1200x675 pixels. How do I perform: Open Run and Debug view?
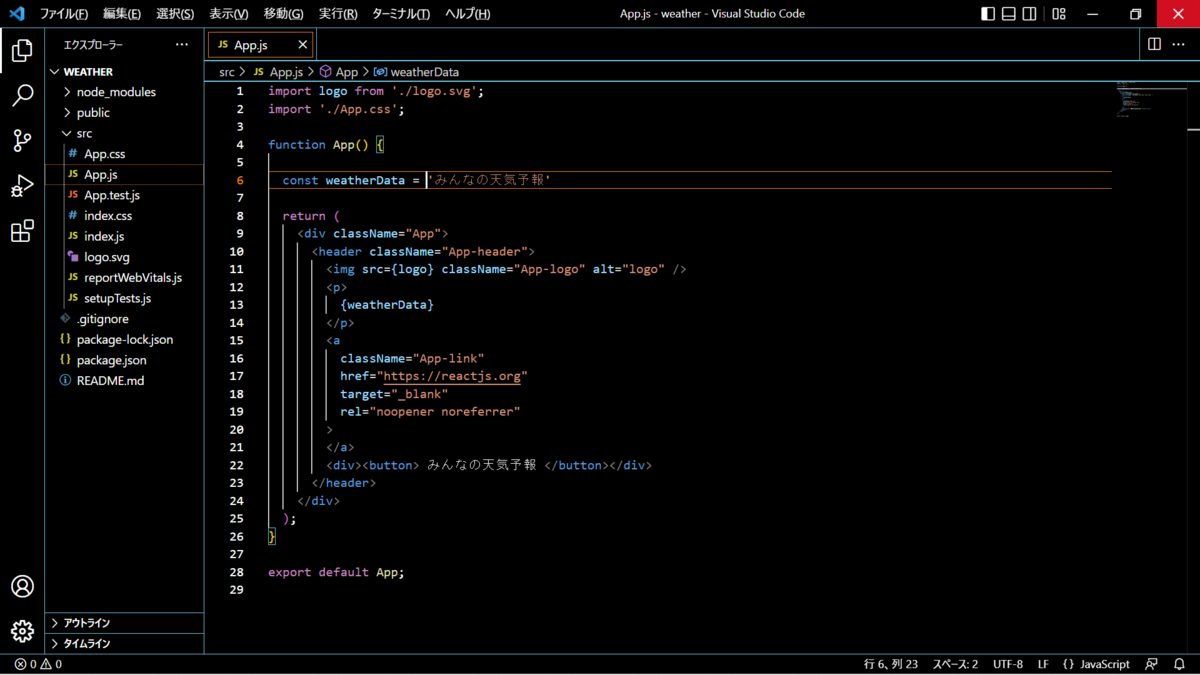click(x=22, y=186)
